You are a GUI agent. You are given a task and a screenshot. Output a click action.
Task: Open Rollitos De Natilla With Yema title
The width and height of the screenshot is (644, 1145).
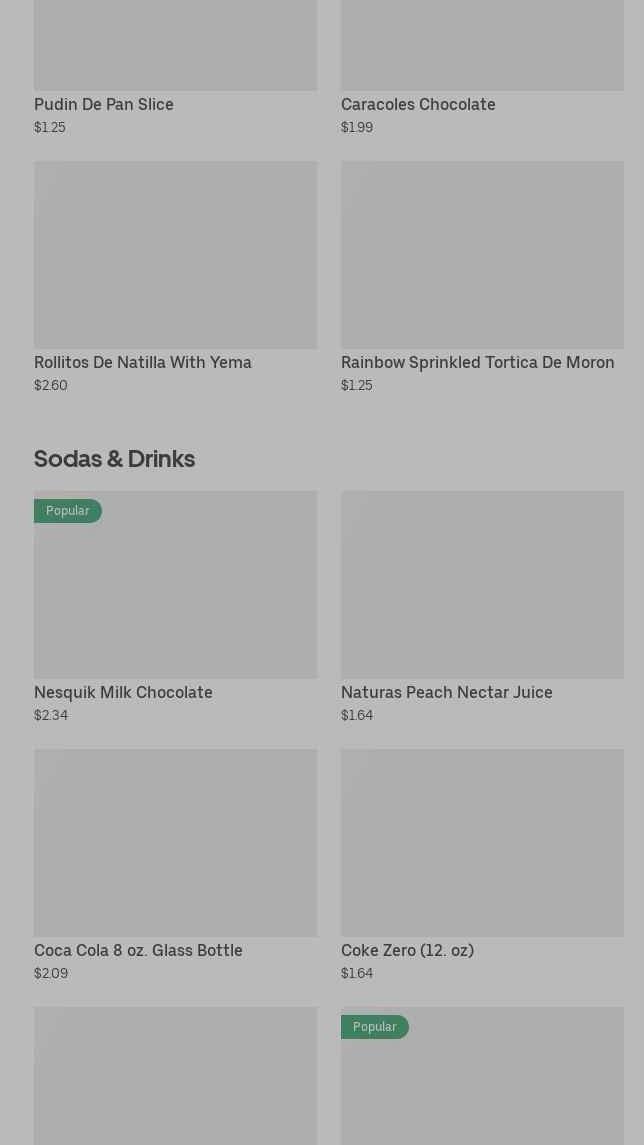click(x=143, y=362)
